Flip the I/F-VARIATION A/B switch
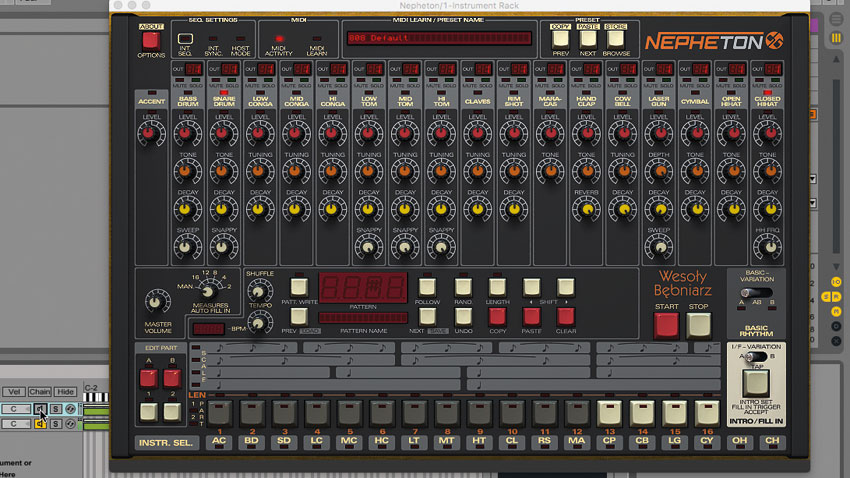The width and height of the screenshot is (850, 478). pyautogui.click(x=756, y=357)
